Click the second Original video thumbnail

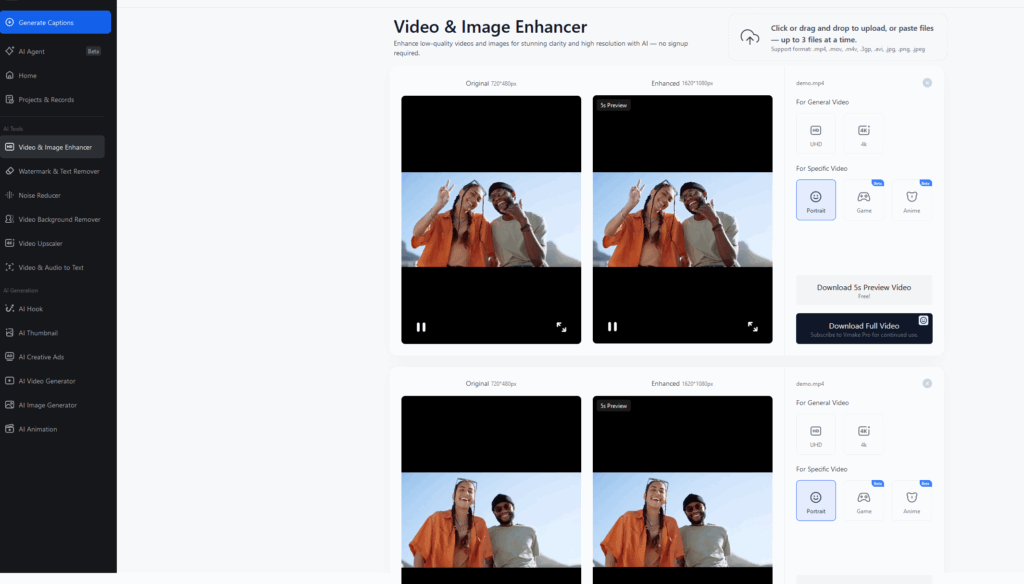(491, 490)
